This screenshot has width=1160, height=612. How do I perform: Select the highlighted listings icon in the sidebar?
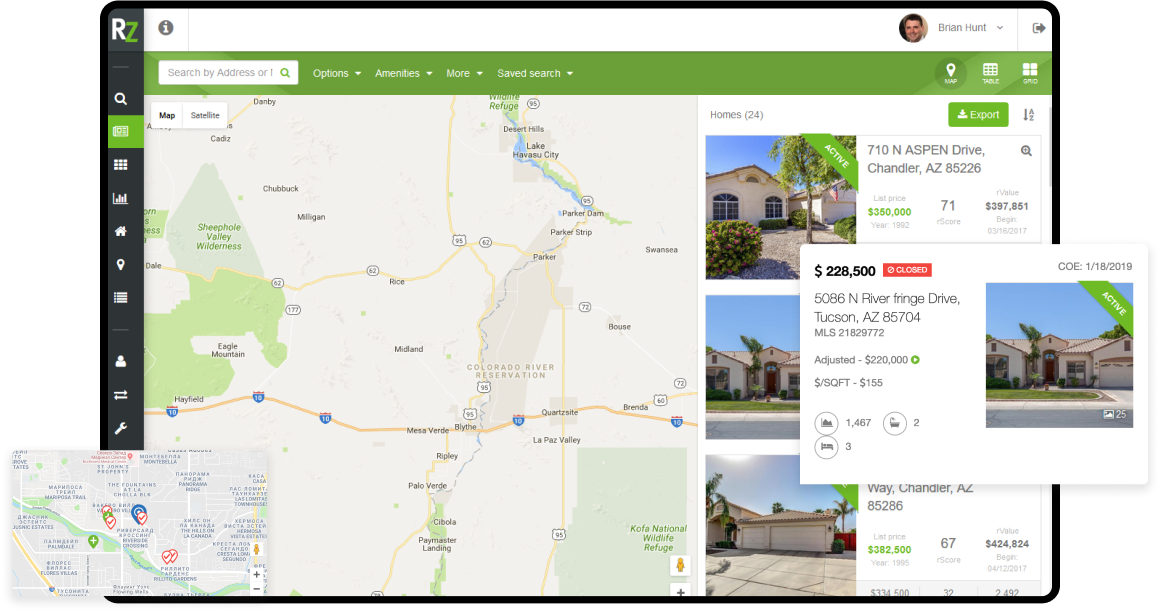[x=121, y=132]
